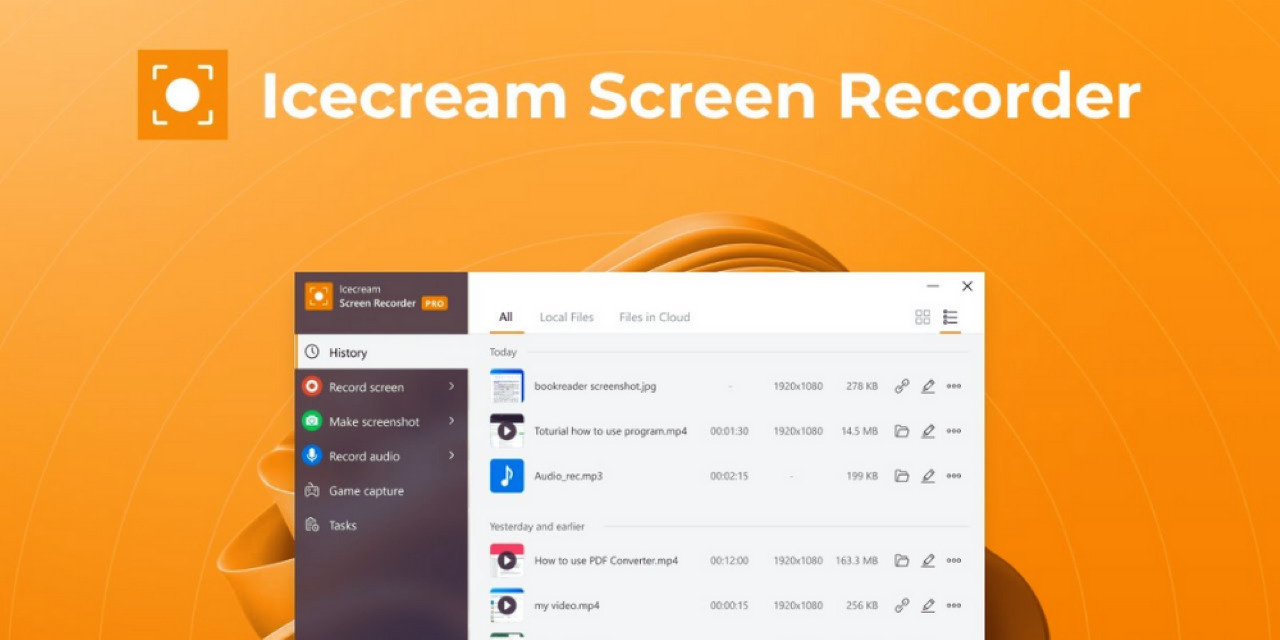The width and height of the screenshot is (1280, 640).
Task: Click the PRO badge in the header
Action: coord(434,303)
